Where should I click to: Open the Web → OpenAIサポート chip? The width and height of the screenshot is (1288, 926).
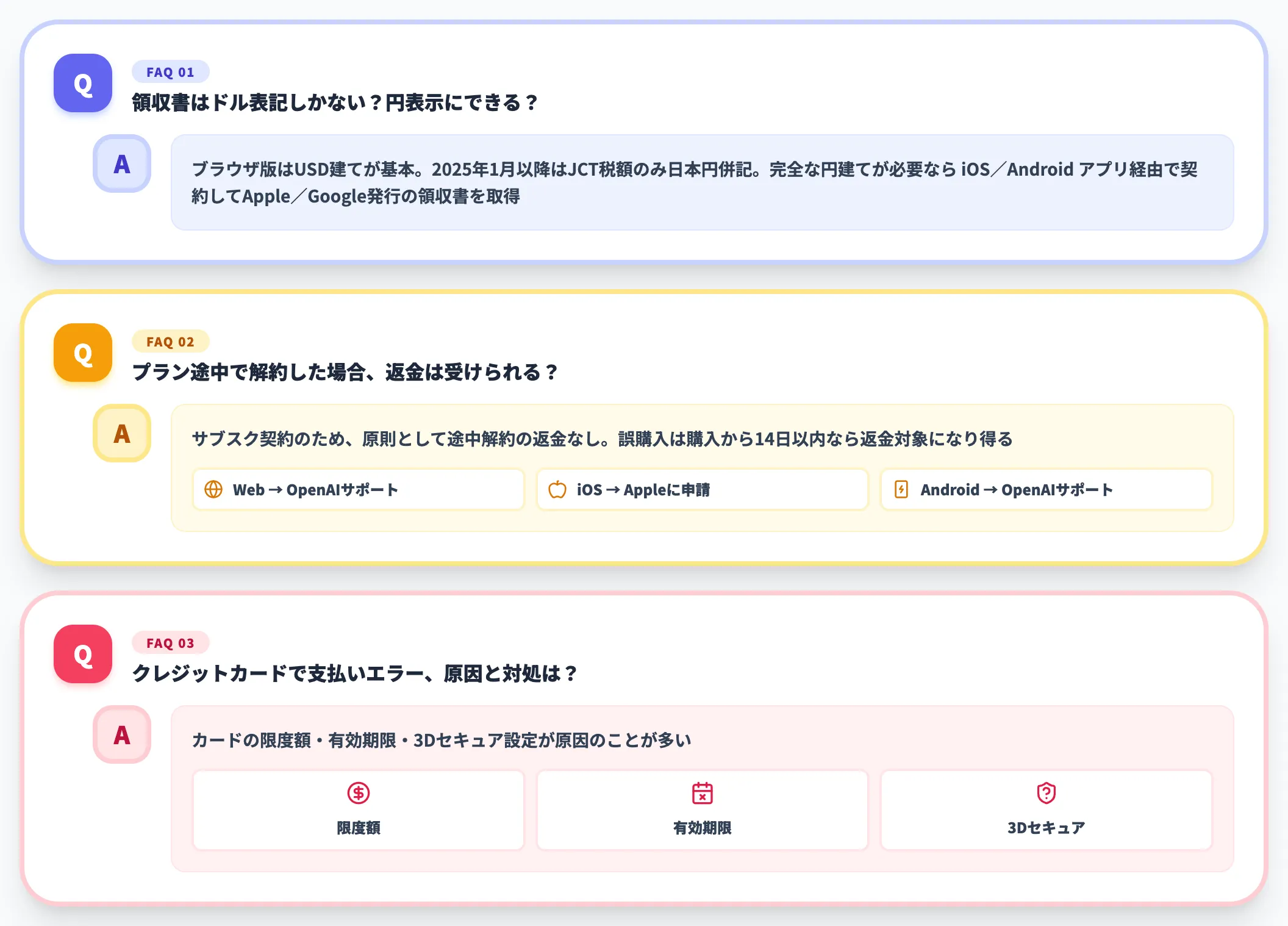pos(359,489)
